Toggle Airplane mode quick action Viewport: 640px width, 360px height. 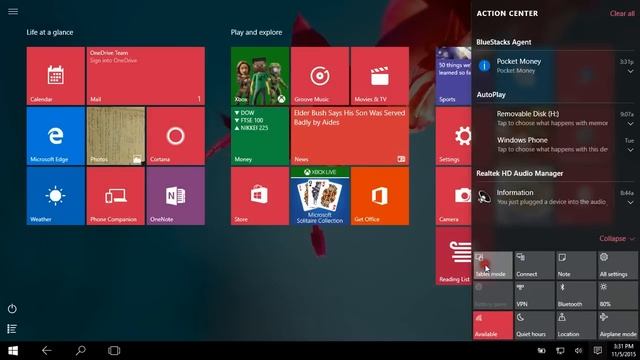(618, 325)
